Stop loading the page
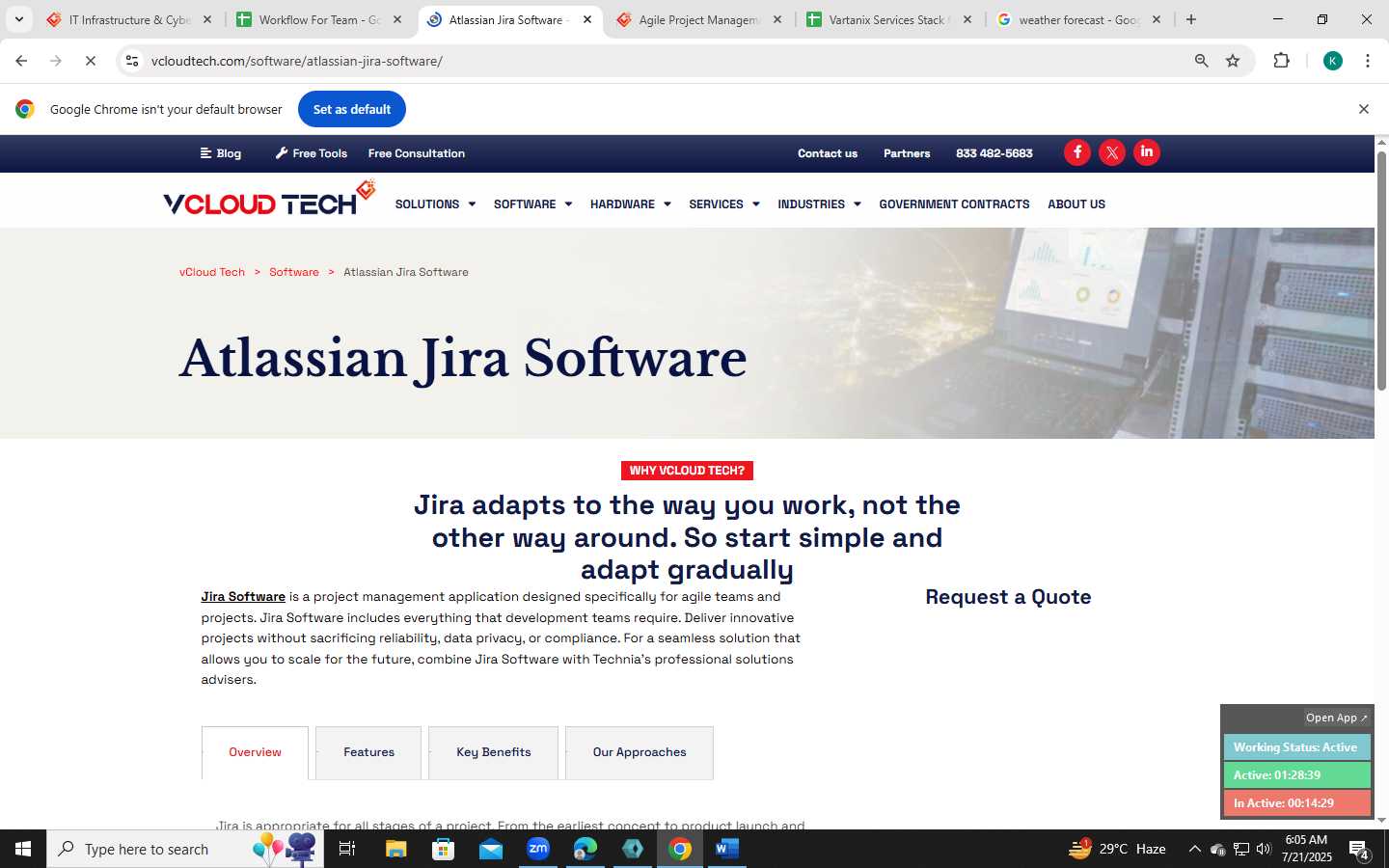 tap(90, 61)
